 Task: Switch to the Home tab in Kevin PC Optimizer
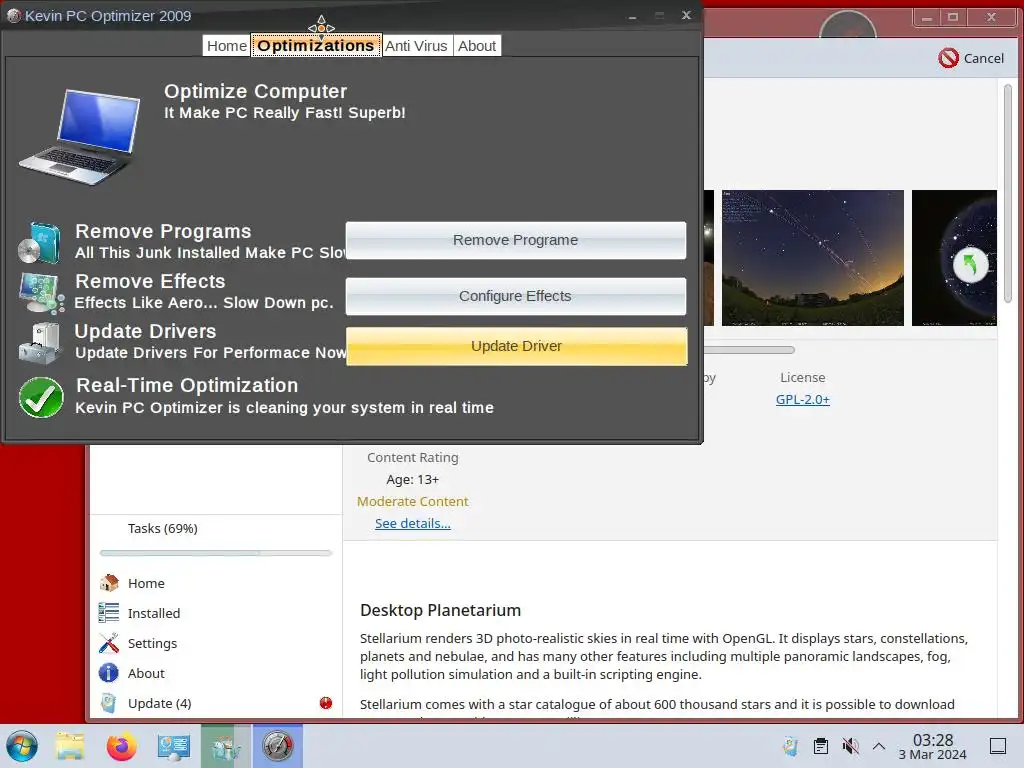pyautogui.click(x=227, y=46)
